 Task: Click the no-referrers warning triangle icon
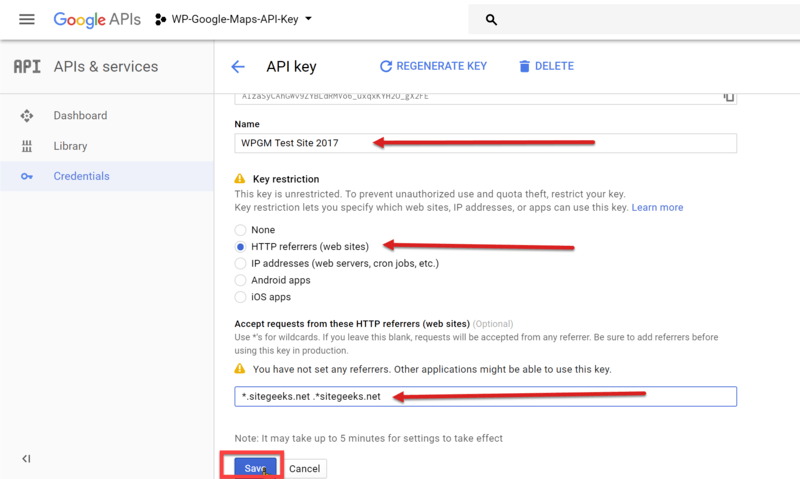[240, 368]
